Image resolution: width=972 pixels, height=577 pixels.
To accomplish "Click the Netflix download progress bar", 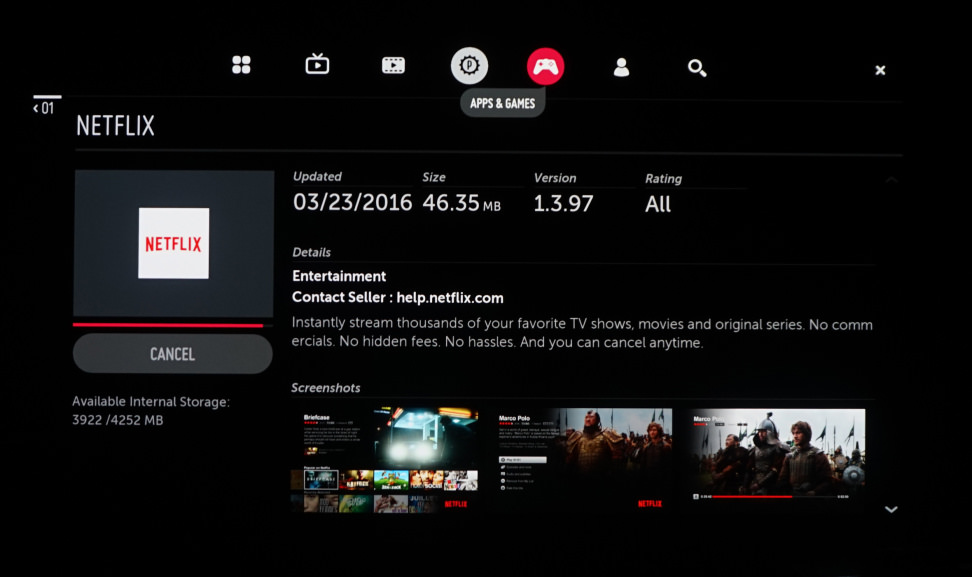I will 172,325.
